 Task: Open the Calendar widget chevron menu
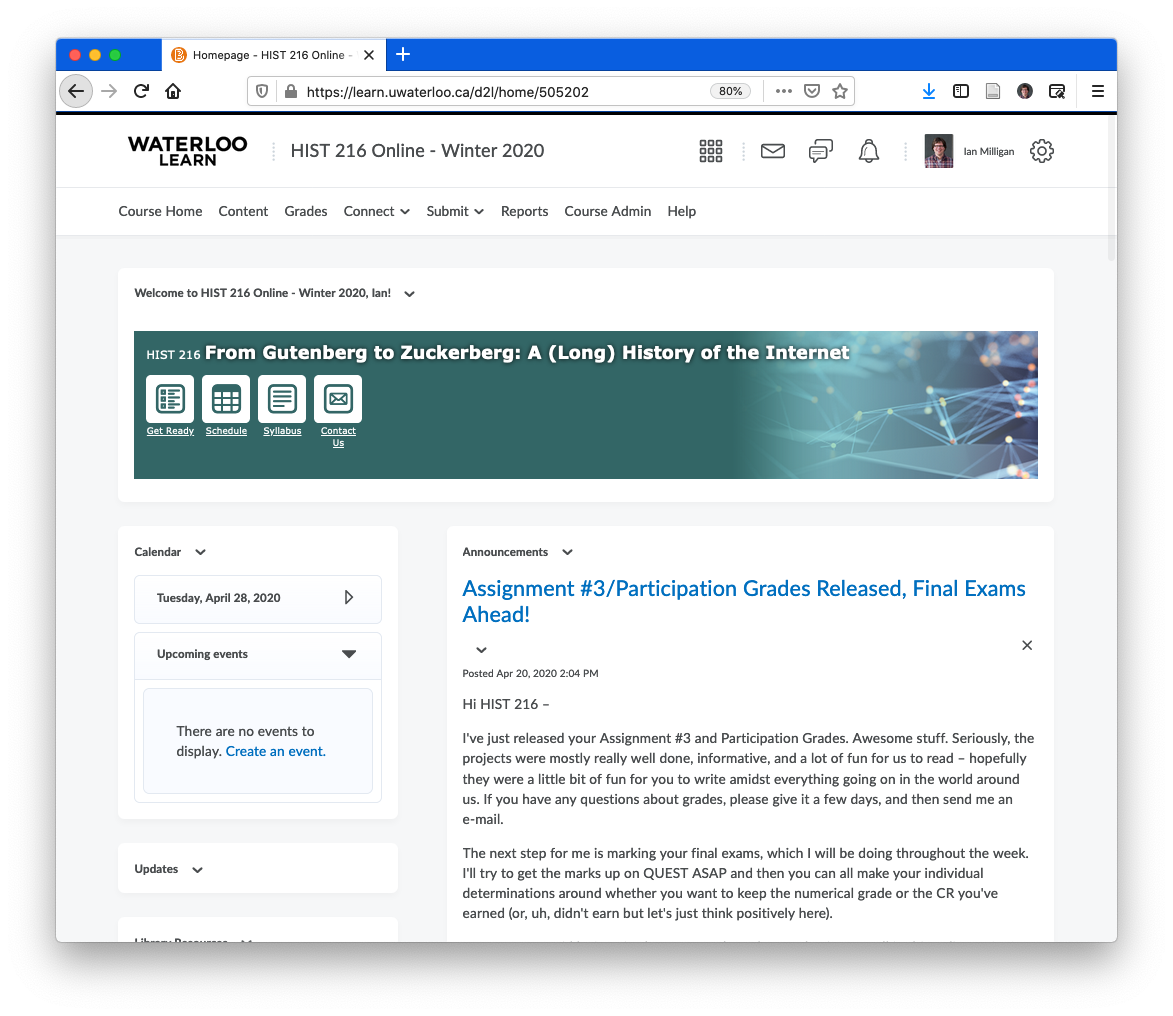pyautogui.click(x=200, y=552)
